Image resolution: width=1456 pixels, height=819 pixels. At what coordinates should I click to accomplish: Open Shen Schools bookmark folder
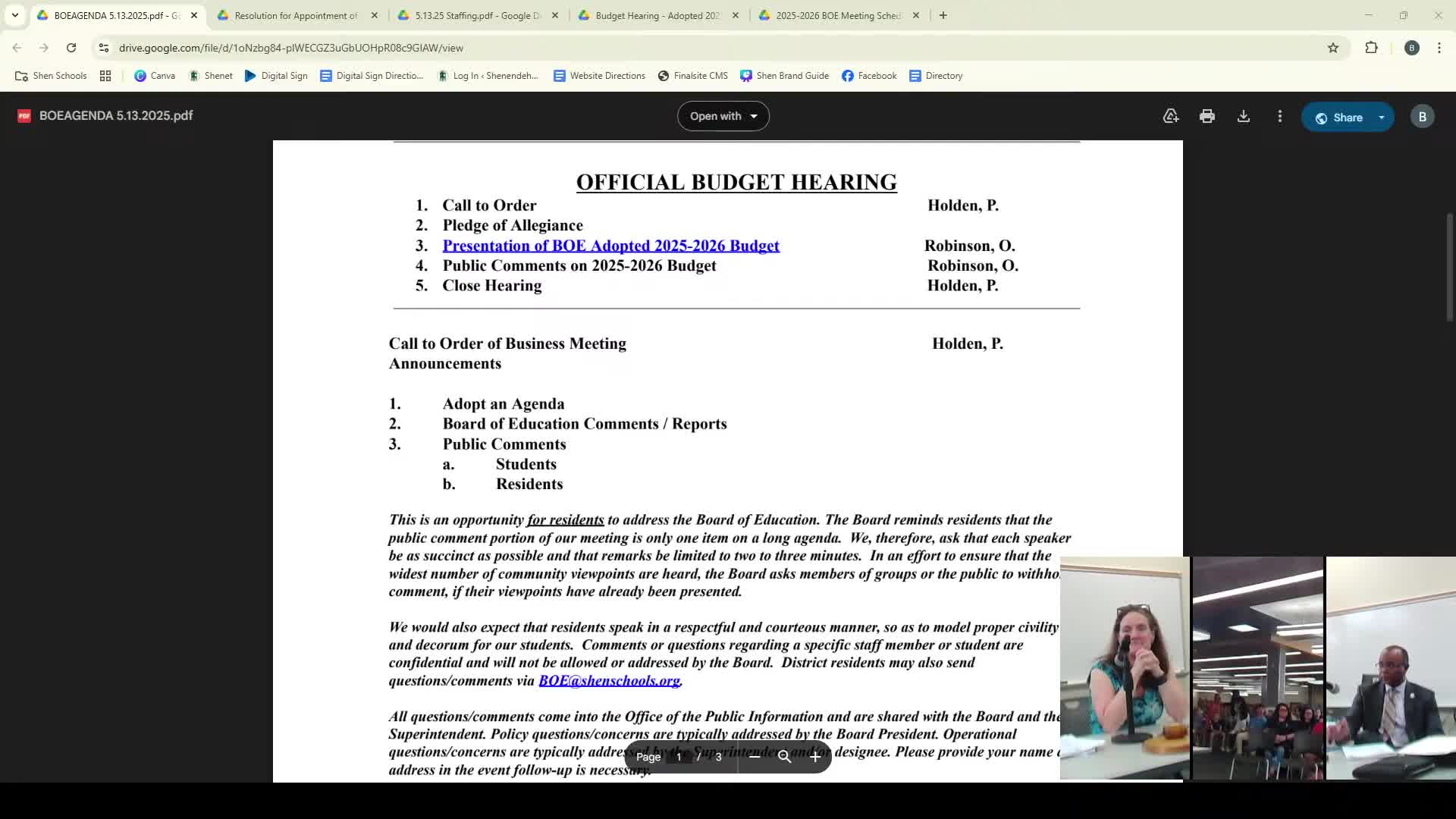(x=51, y=76)
